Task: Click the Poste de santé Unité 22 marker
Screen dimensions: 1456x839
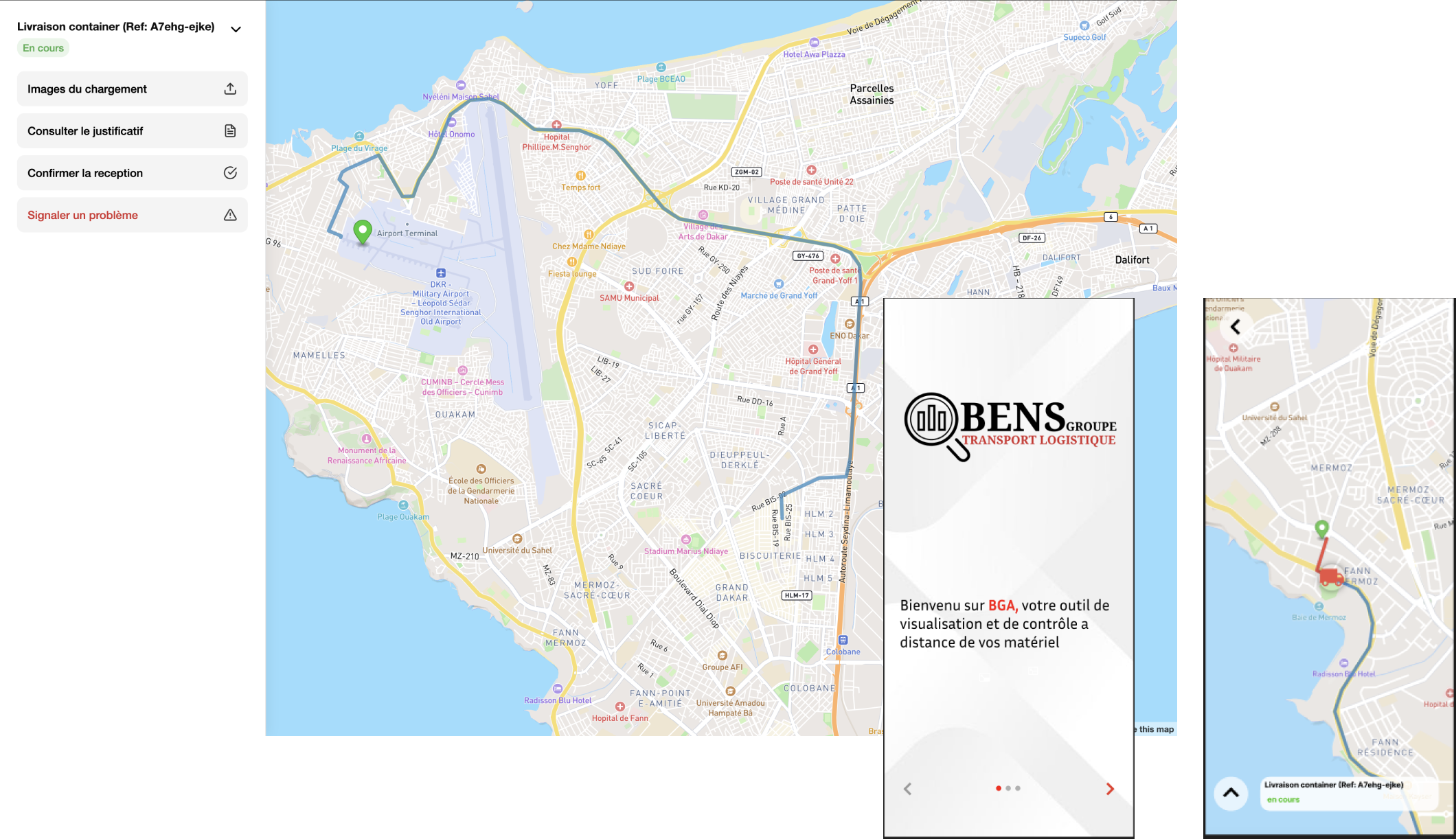Action: pos(811,170)
